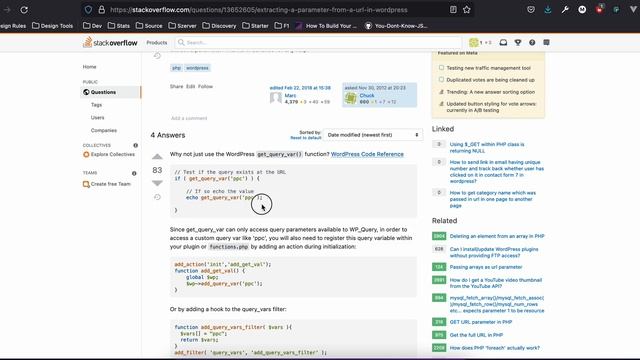Open the wrench developer tools icon
This screenshot has width=640, height=360.
[x=565, y=9]
